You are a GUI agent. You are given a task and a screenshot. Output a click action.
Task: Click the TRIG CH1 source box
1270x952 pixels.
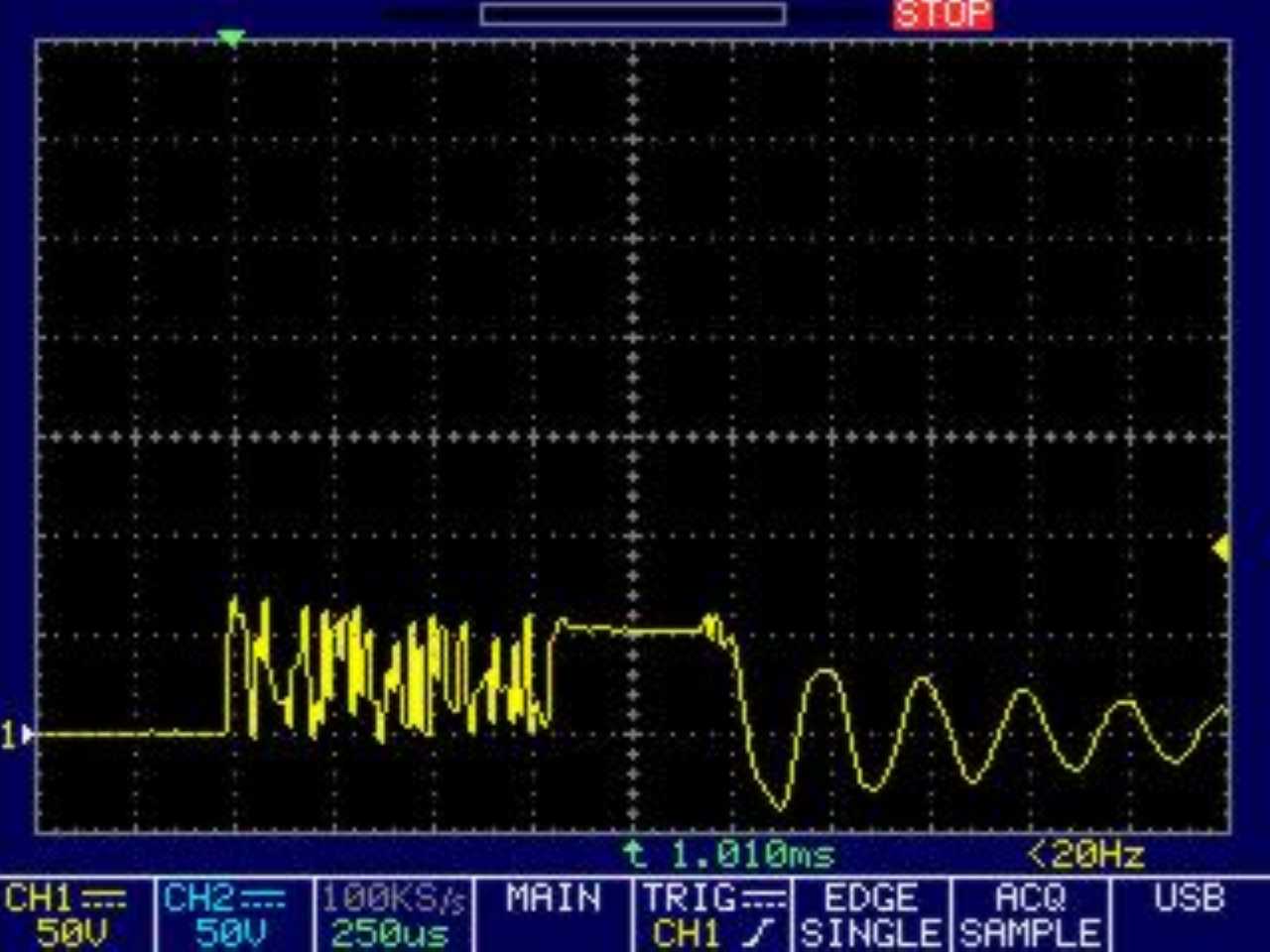coord(710,915)
